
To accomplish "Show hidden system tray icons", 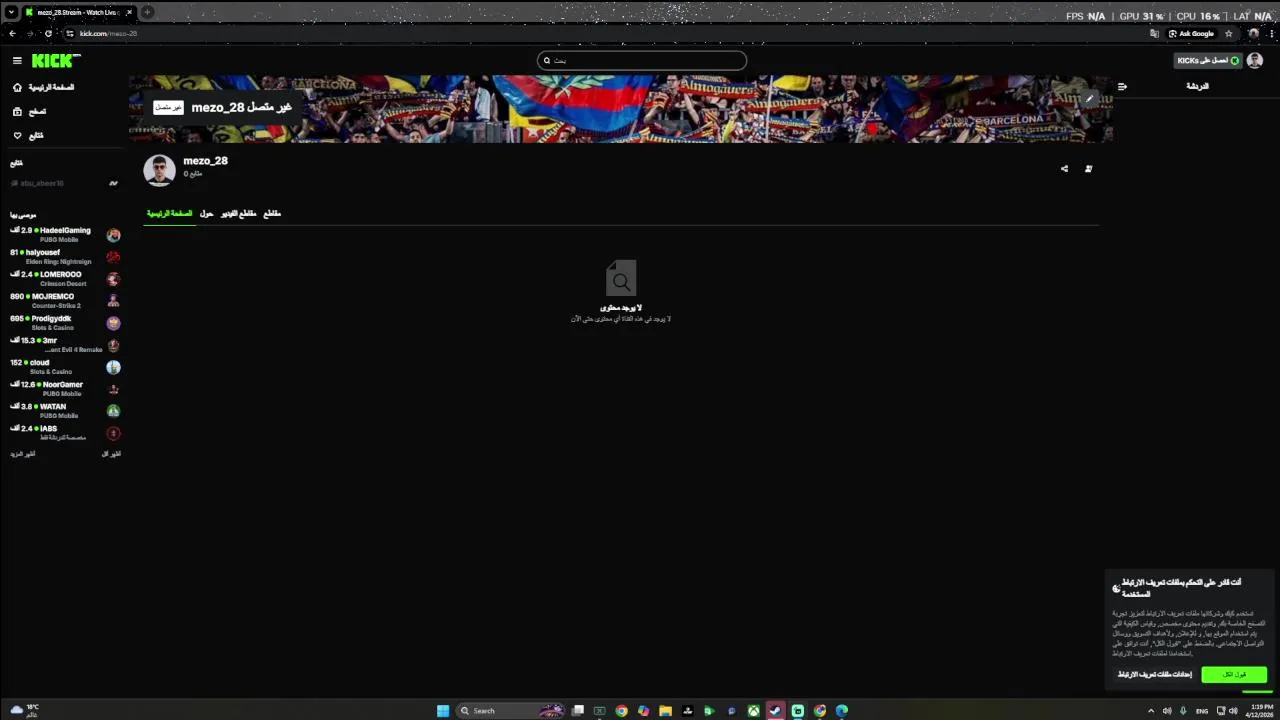I will [1150, 711].
